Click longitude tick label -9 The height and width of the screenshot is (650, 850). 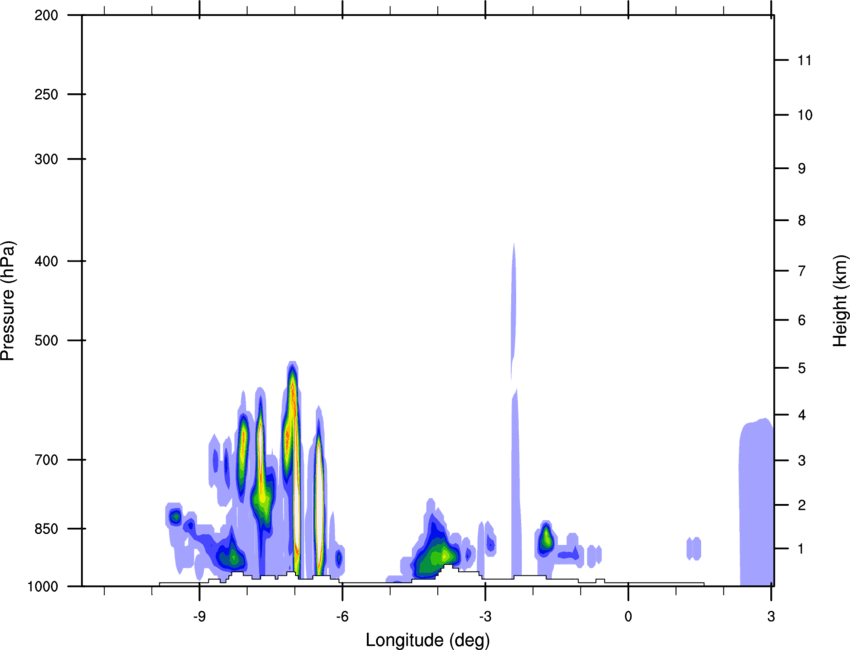click(199, 616)
